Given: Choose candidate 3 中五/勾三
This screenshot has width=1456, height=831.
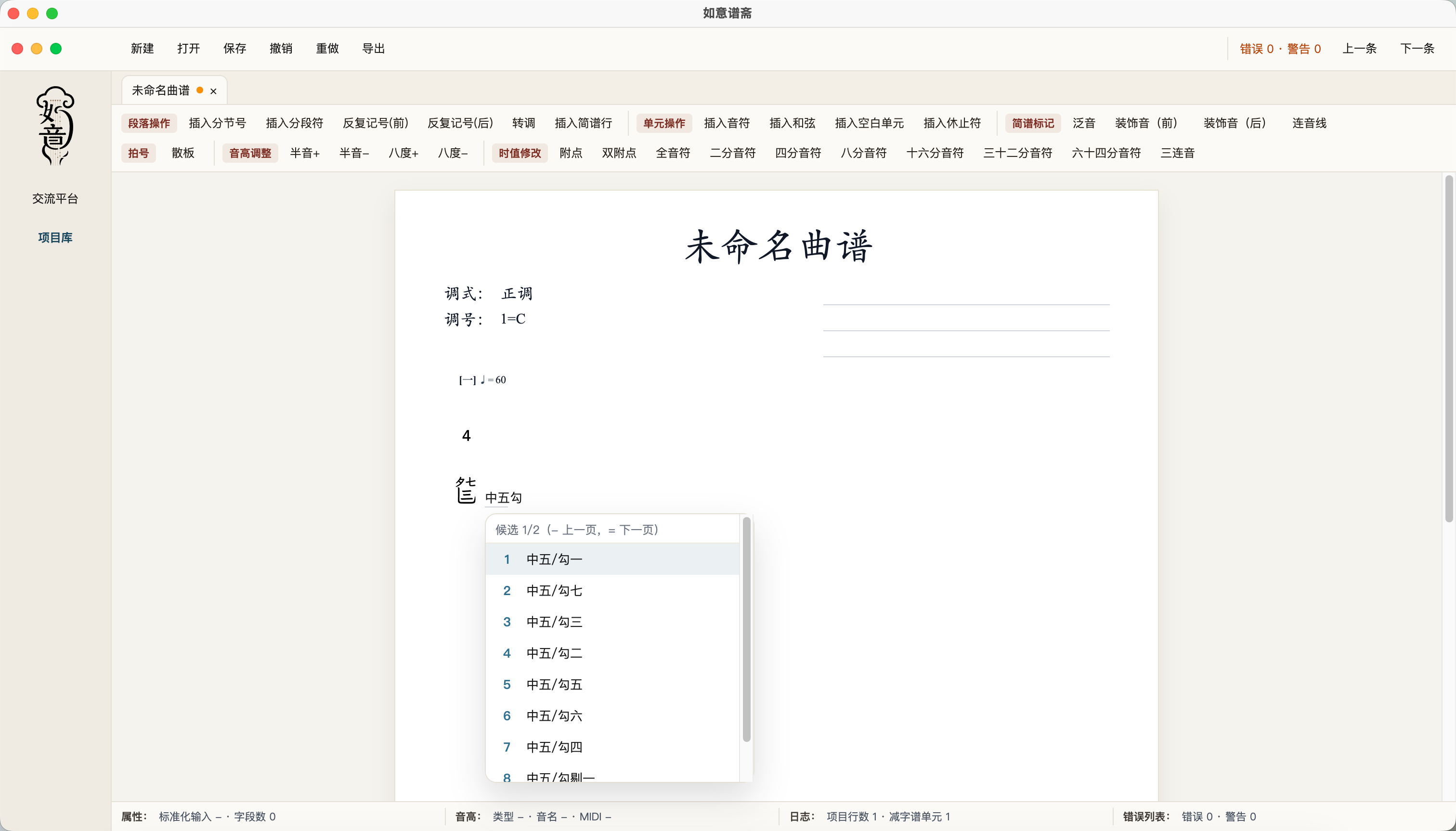Looking at the screenshot, I should click(x=612, y=622).
